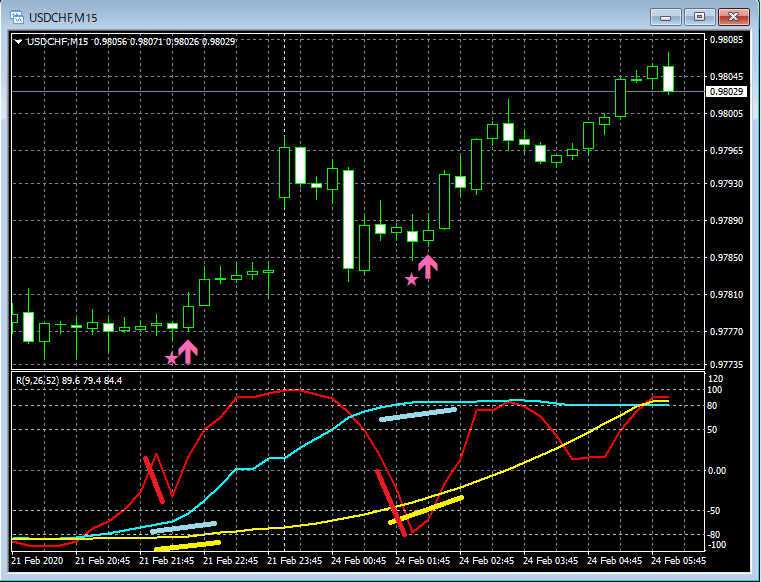
Task: Click the current price label 0.98029
Action: pyautogui.click(x=726, y=91)
